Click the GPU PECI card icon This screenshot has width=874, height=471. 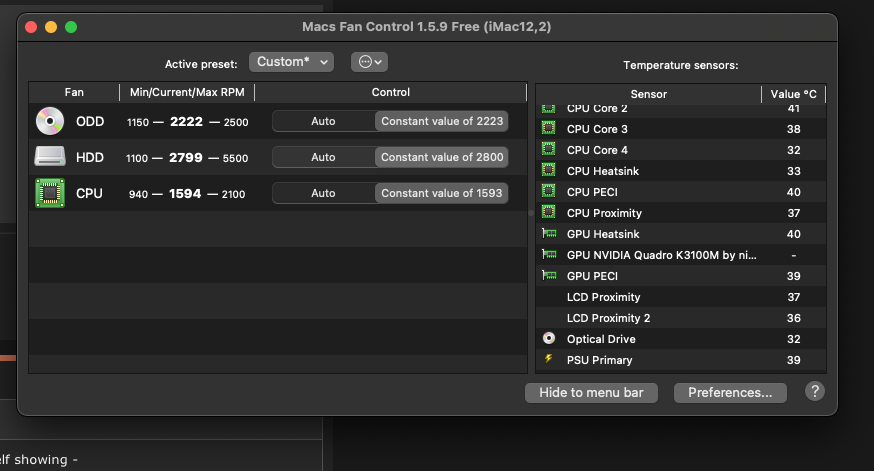pos(549,275)
